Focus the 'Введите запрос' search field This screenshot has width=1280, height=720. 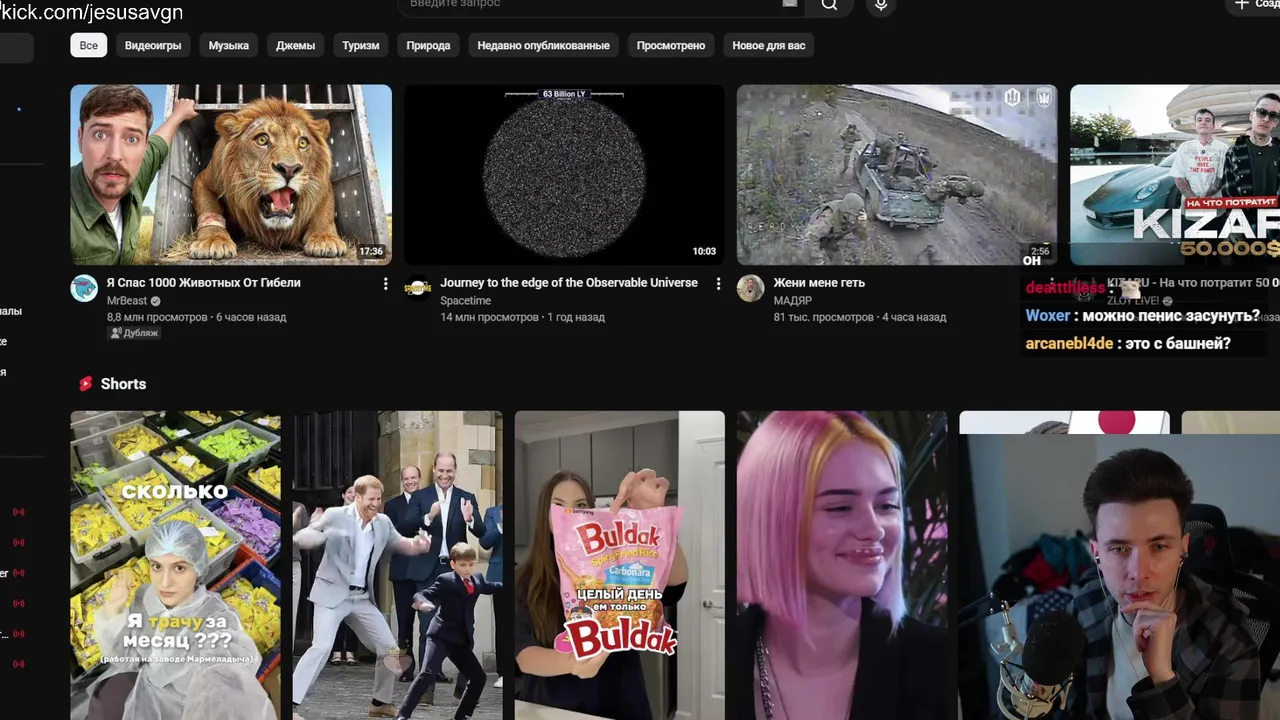pos(600,5)
